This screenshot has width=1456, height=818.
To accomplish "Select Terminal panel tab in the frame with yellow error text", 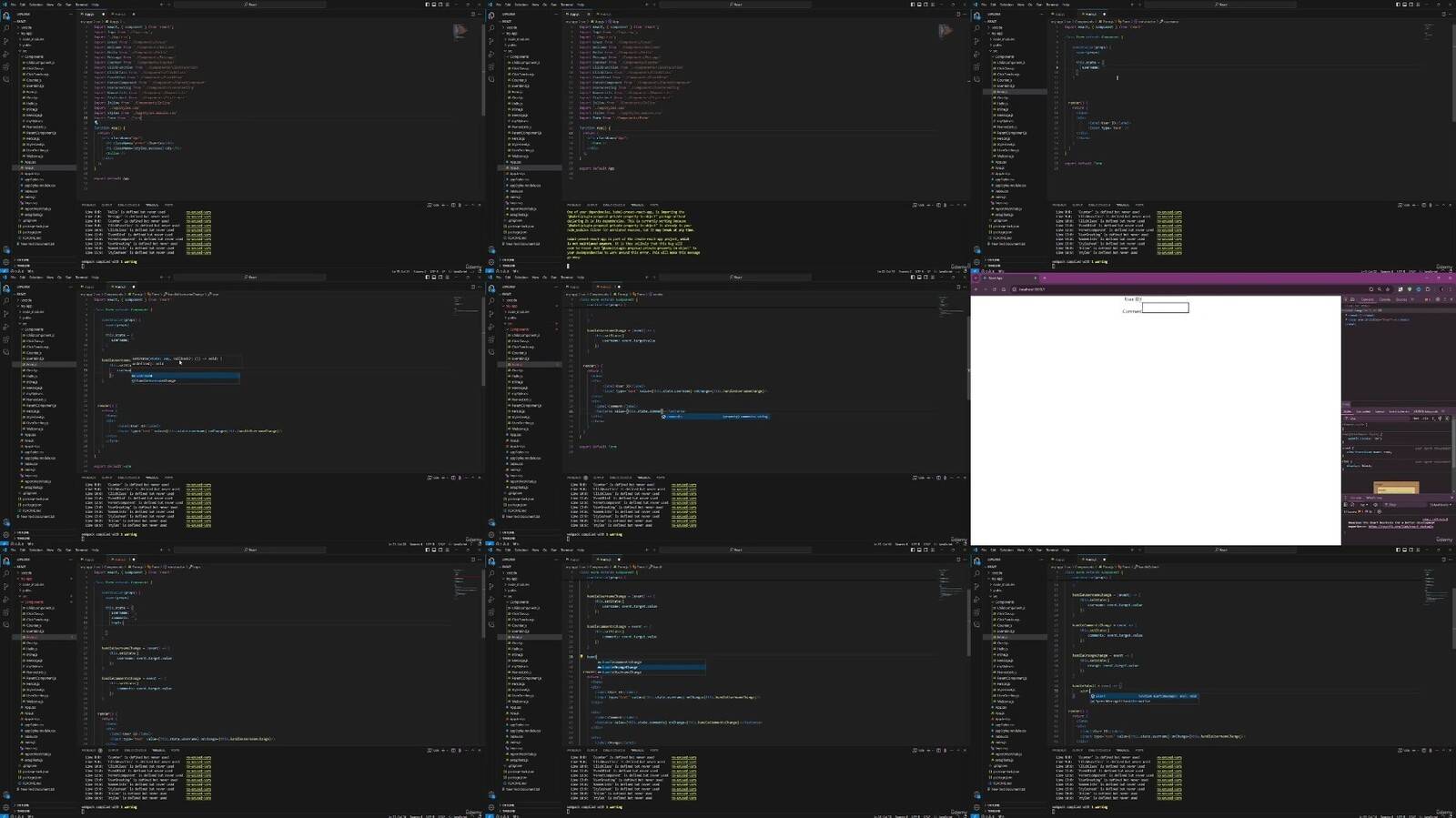I will coord(637,205).
